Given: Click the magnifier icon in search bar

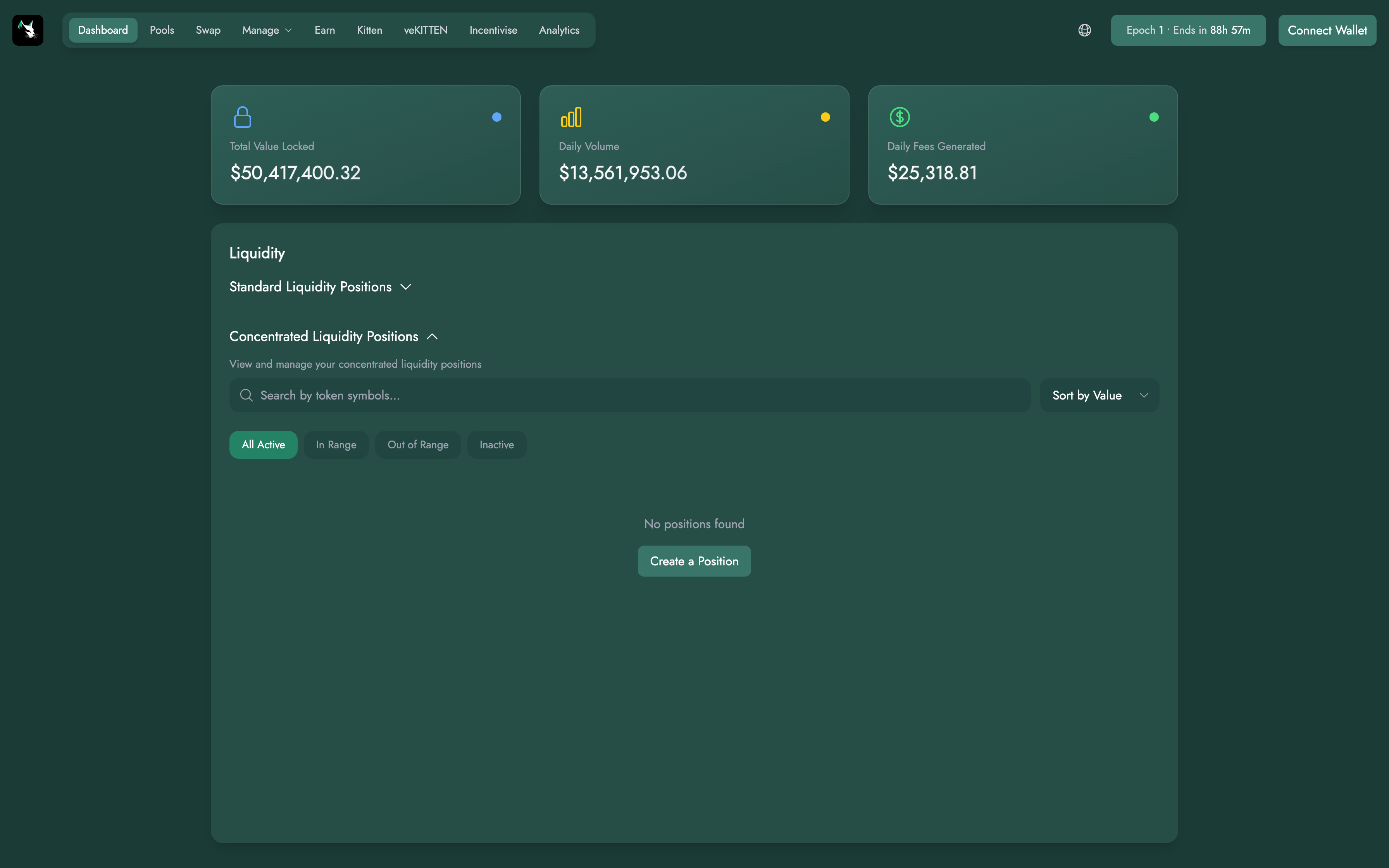Looking at the screenshot, I should coord(246,395).
